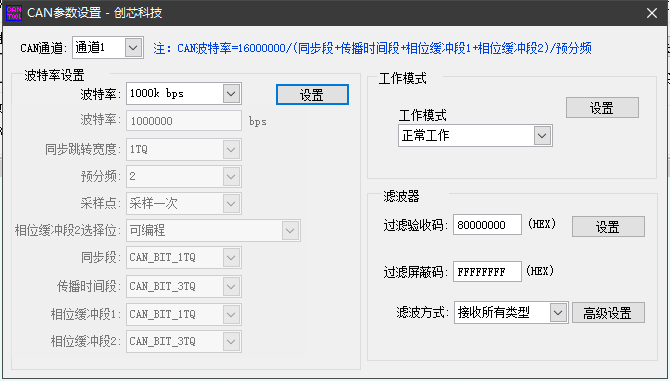Click the 相位缓冲段2选择位 可编程 dropdown
Viewport: 670px width, 381px height.
(x=213, y=231)
